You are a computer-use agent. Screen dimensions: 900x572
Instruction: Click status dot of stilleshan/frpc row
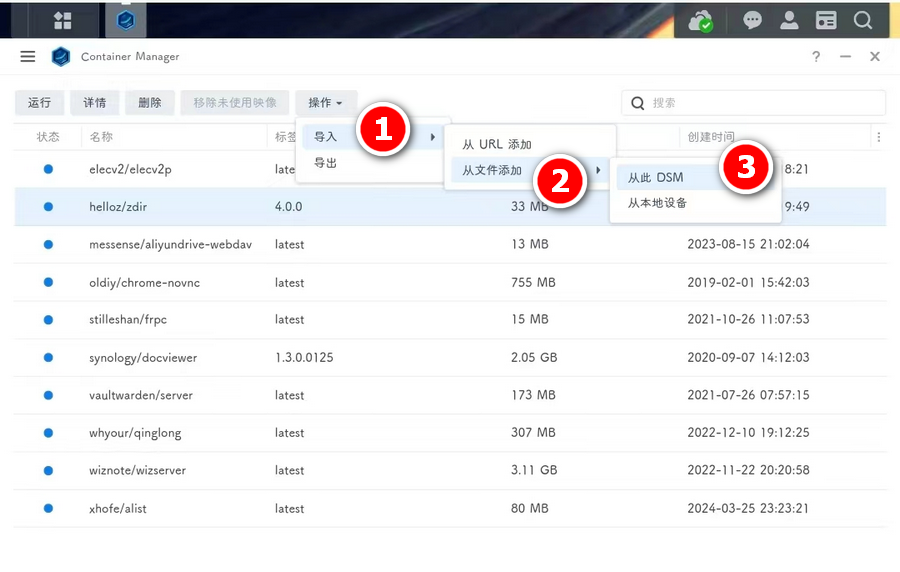[48, 320]
